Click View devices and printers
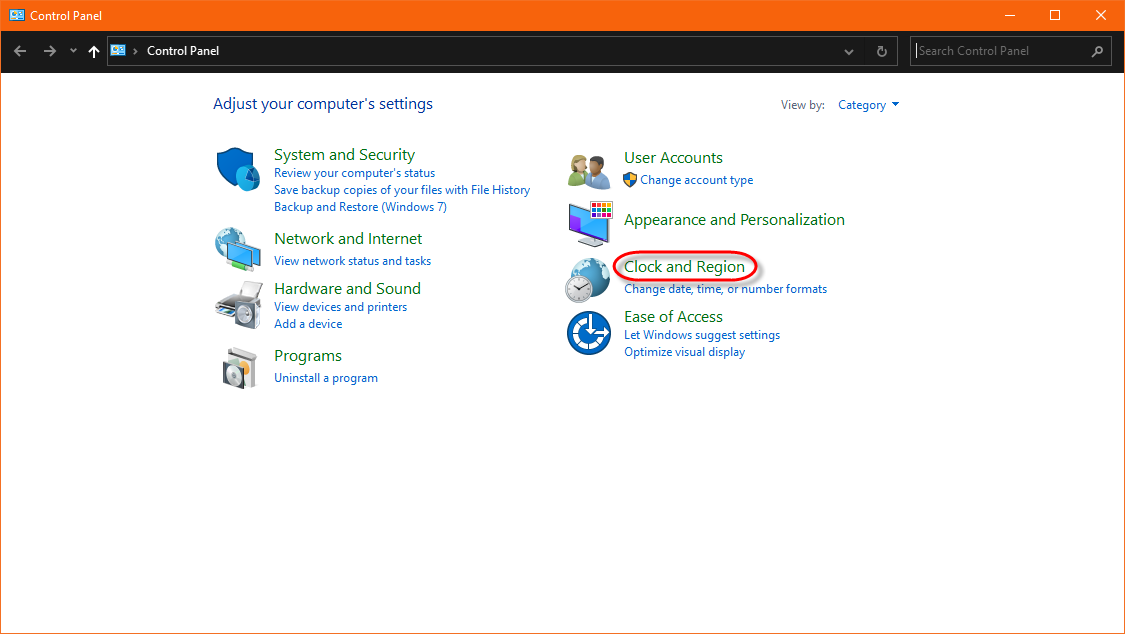Image resolution: width=1125 pixels, height=634 pixels. (340, 307)
